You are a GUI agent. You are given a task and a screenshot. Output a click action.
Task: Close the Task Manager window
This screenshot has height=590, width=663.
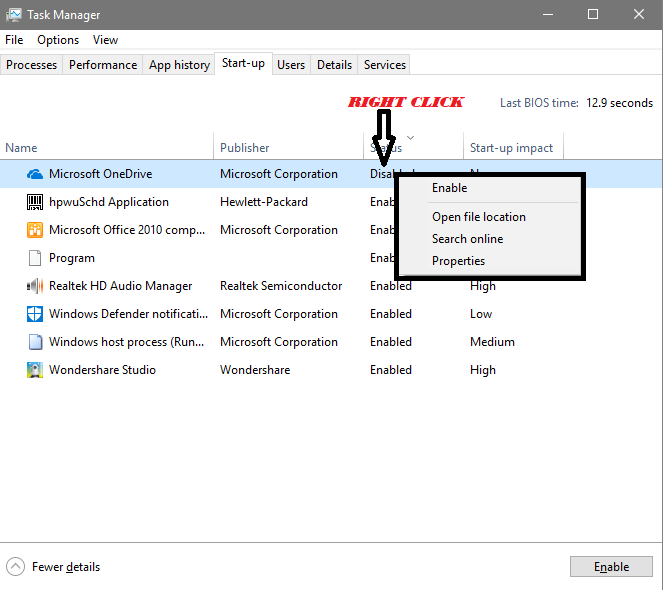pos(639,14)
